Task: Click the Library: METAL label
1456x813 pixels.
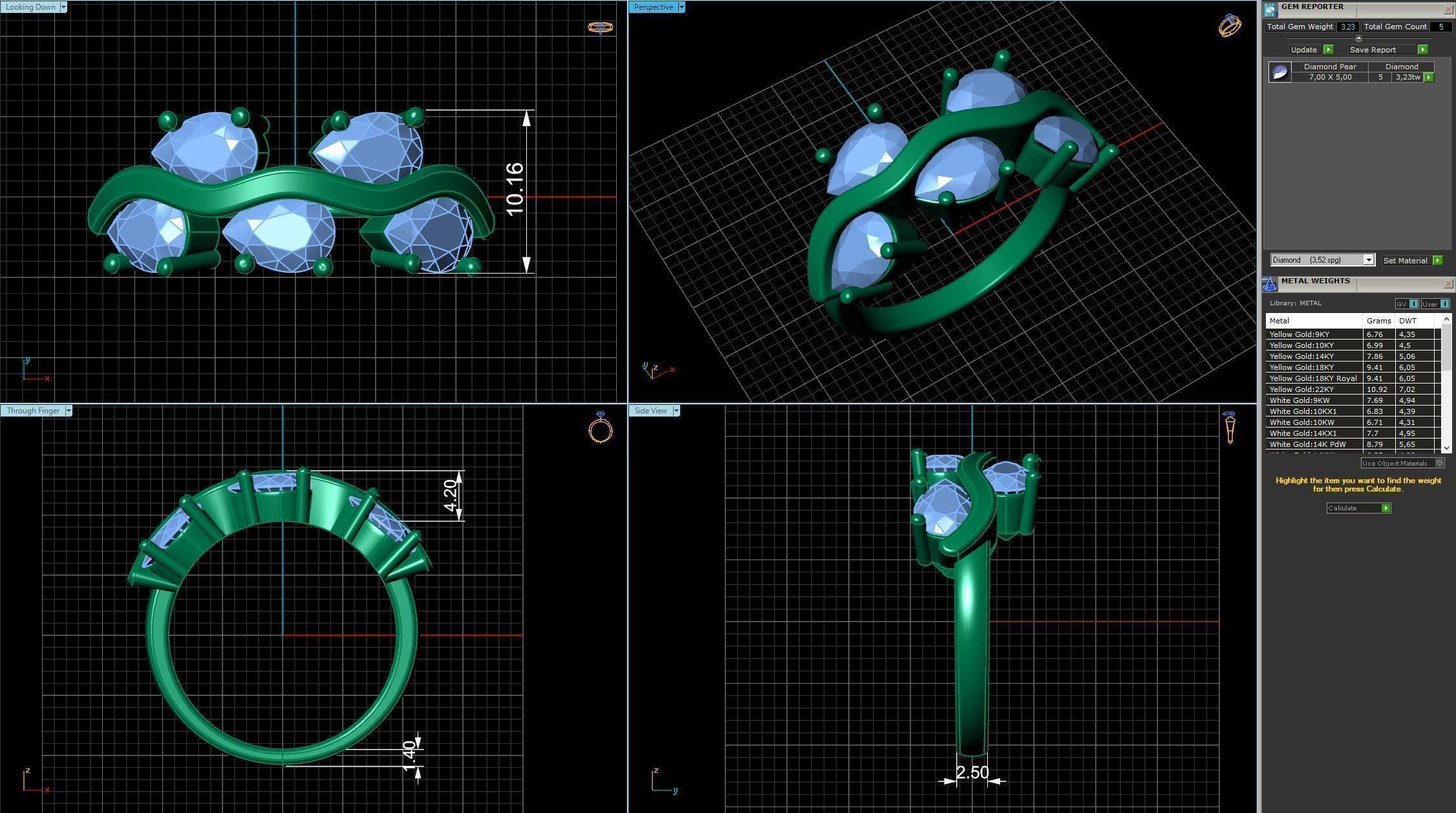Action: (x=1296, y=303)
